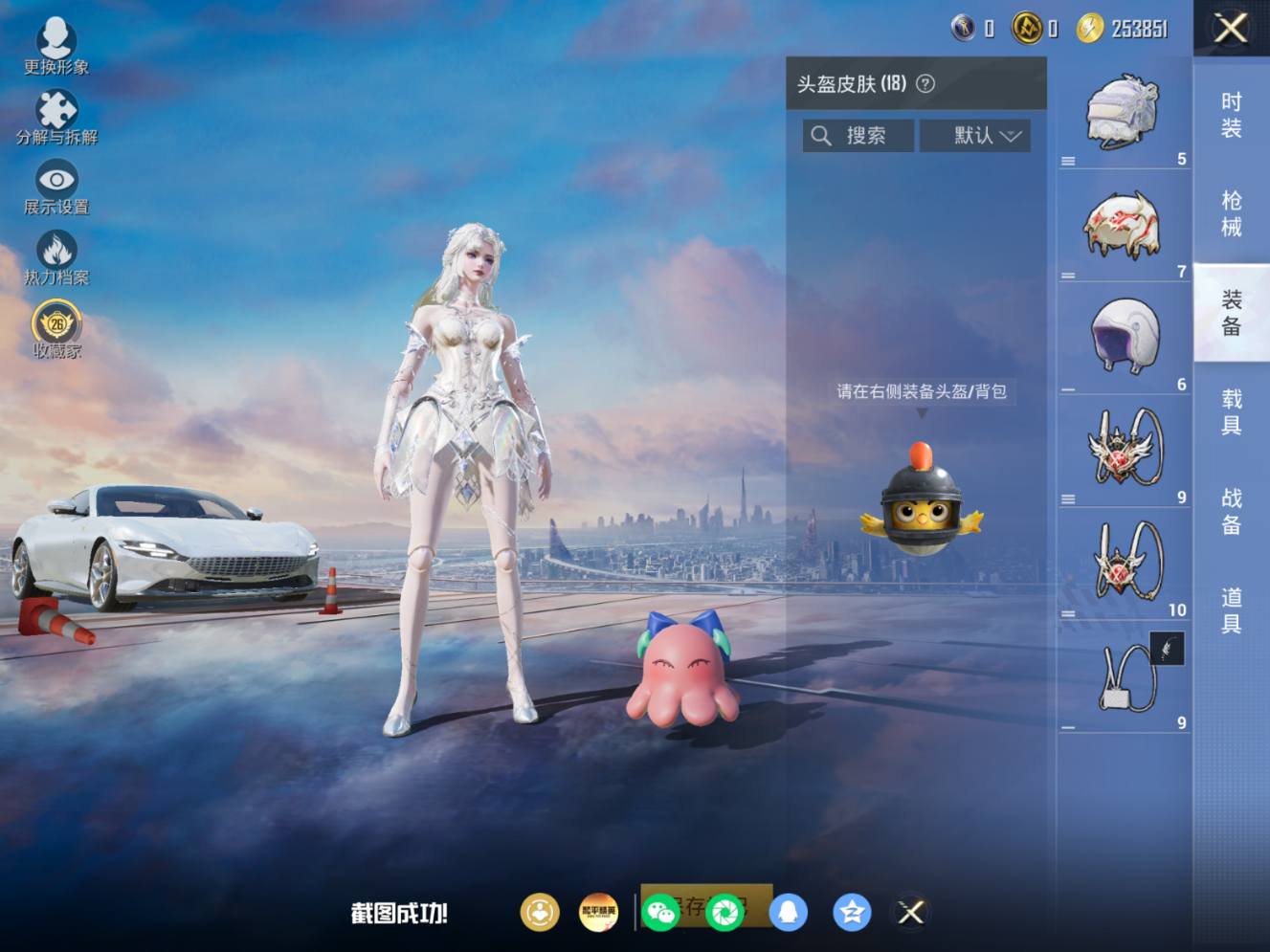1270x952 pixels.
Task: Tap the pink octopus pet
Action: (683, 668)
